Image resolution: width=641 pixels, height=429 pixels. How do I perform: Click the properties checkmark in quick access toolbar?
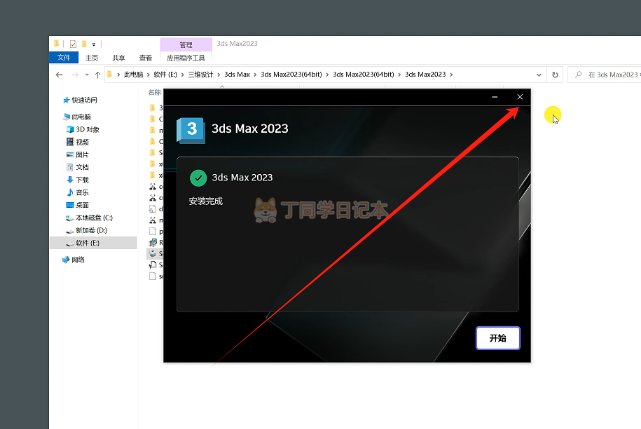73,44
